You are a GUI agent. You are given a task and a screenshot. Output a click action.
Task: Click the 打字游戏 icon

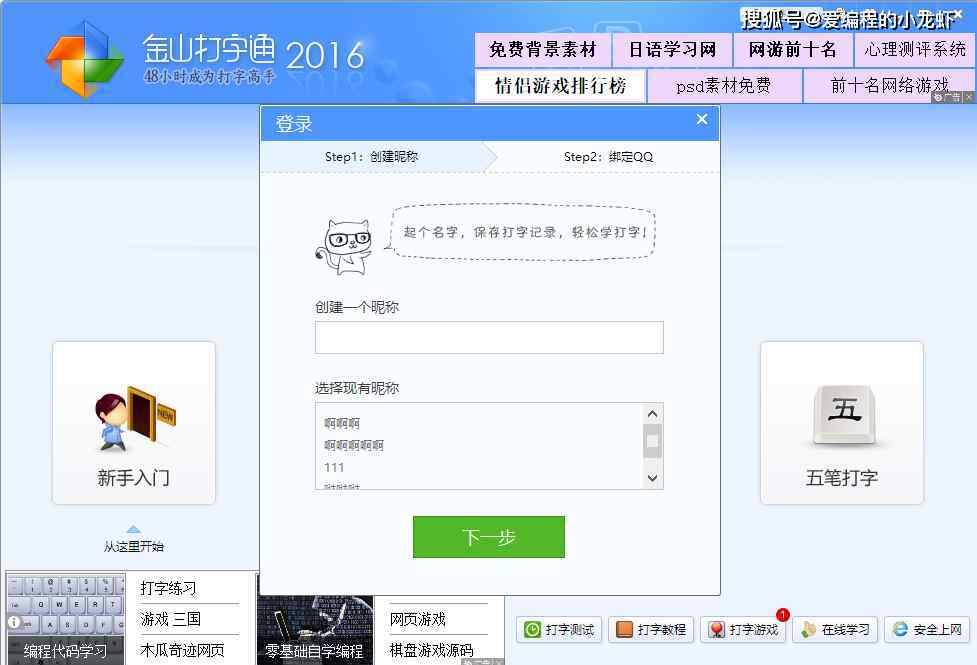tap(717, 629)
